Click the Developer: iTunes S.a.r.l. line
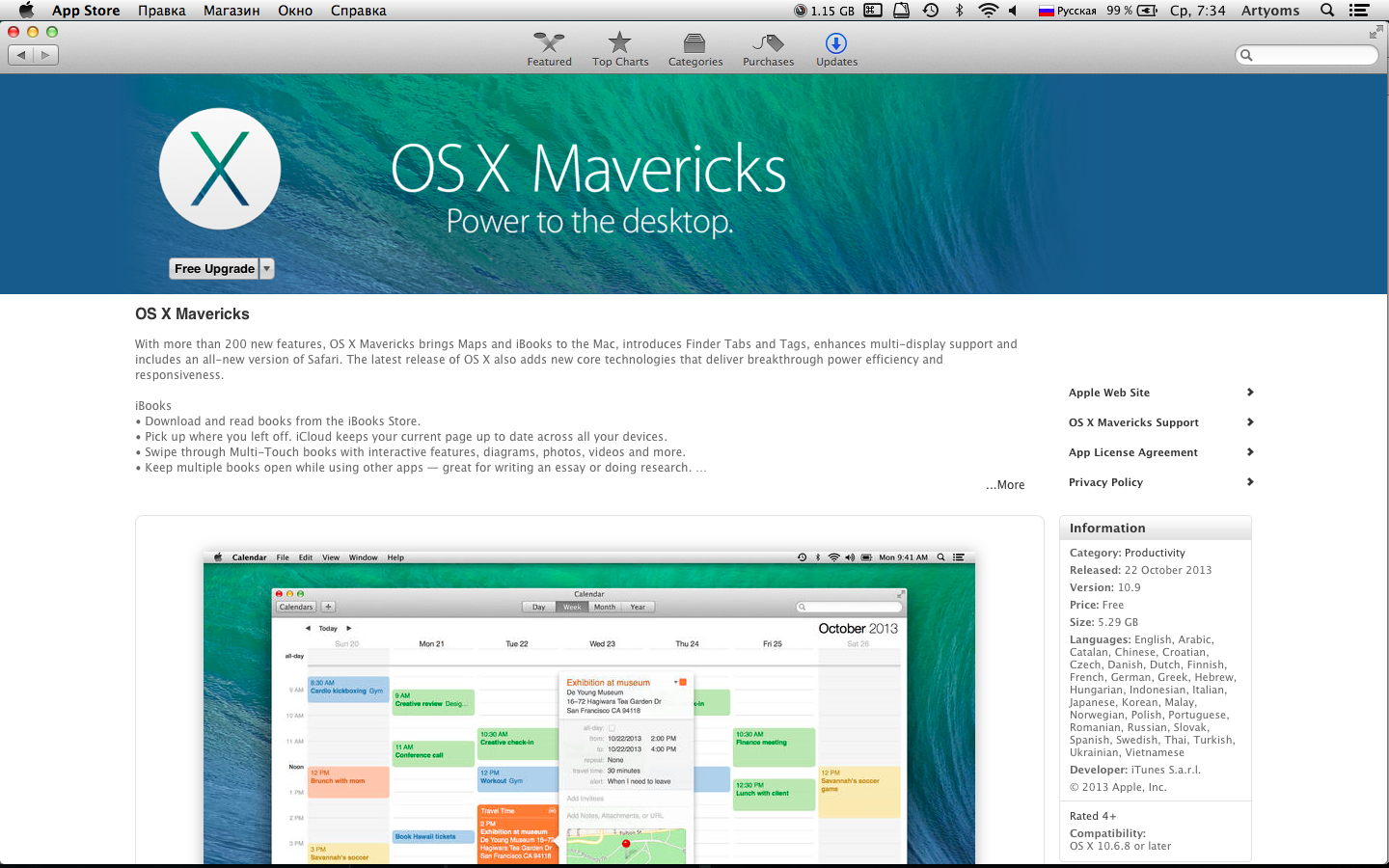Screen dimensions: 1389x868 click(1135, 770)
